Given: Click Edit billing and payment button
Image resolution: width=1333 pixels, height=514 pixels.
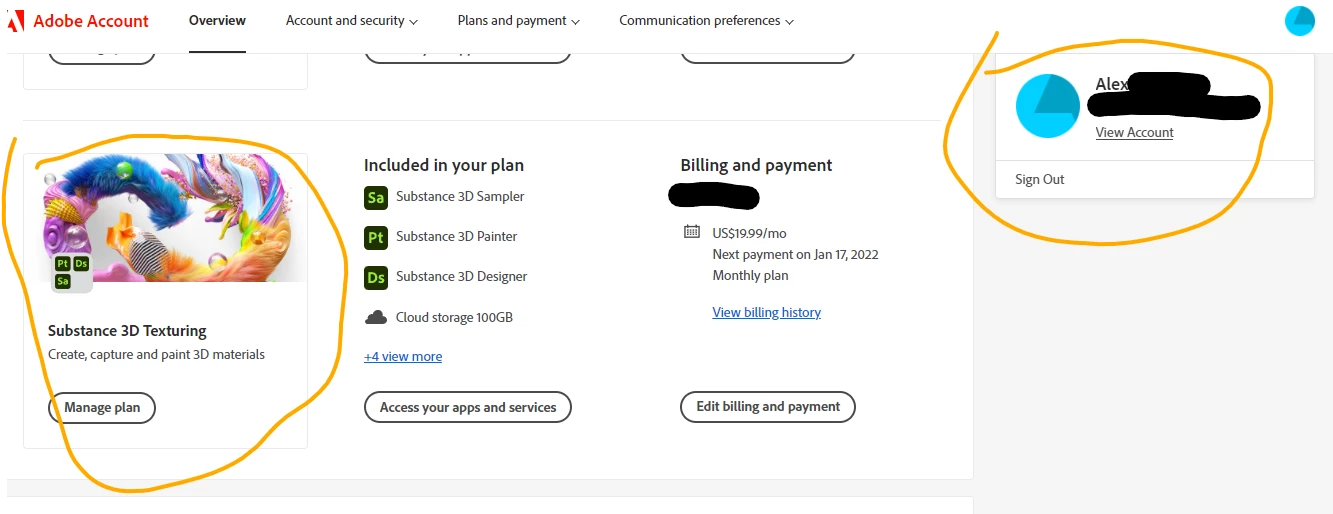Looking at the screenshot, I should (768, 407).
